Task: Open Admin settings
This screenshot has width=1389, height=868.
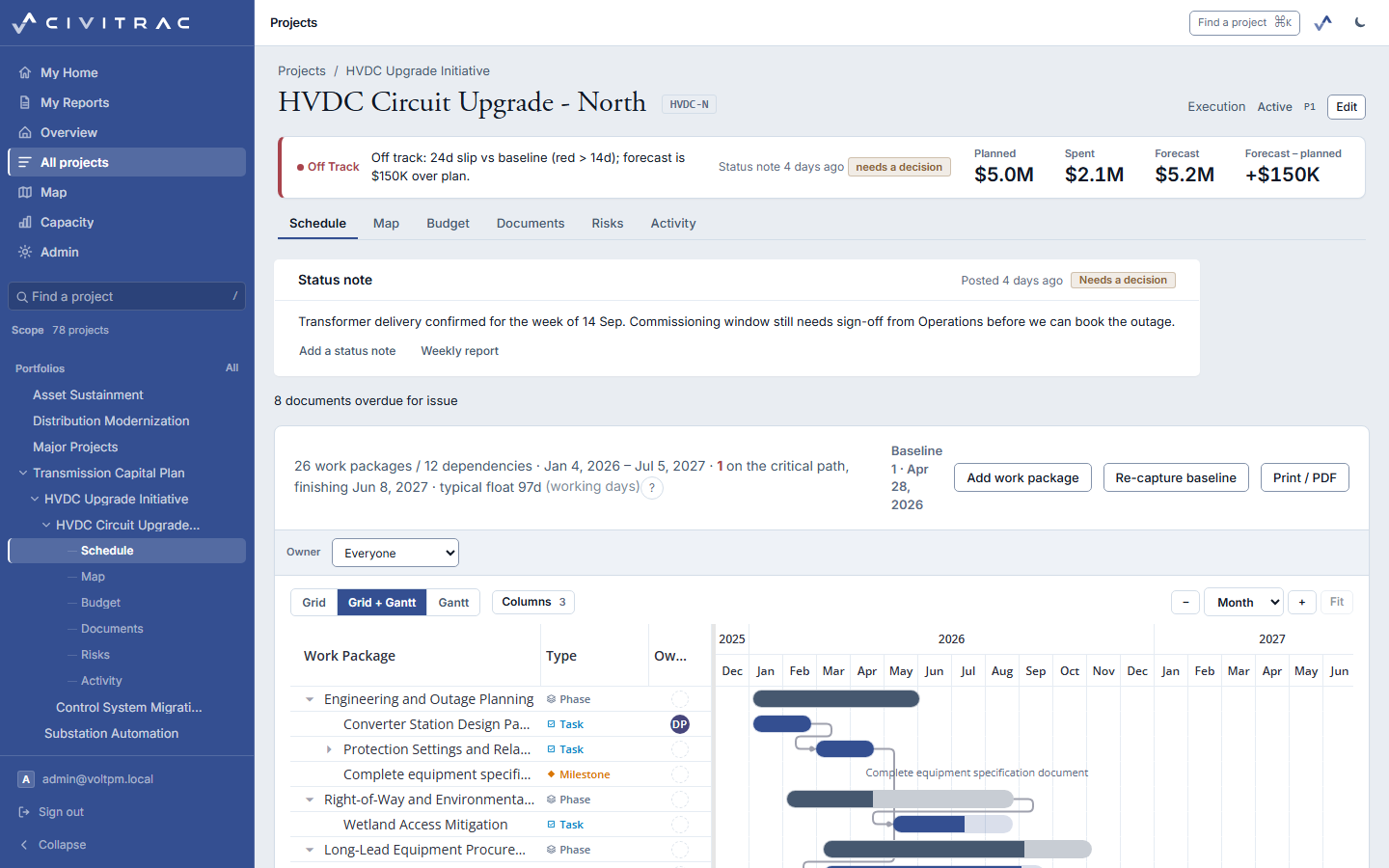Action: coord(126,252)
